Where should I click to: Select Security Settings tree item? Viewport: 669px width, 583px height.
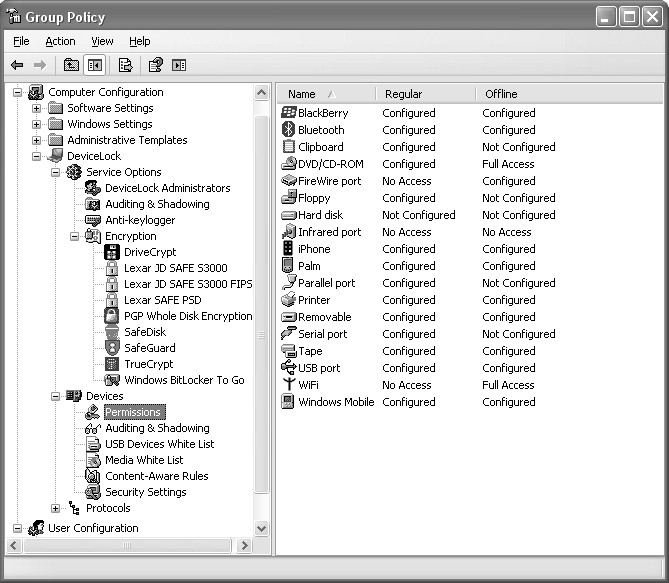point(145,492)
